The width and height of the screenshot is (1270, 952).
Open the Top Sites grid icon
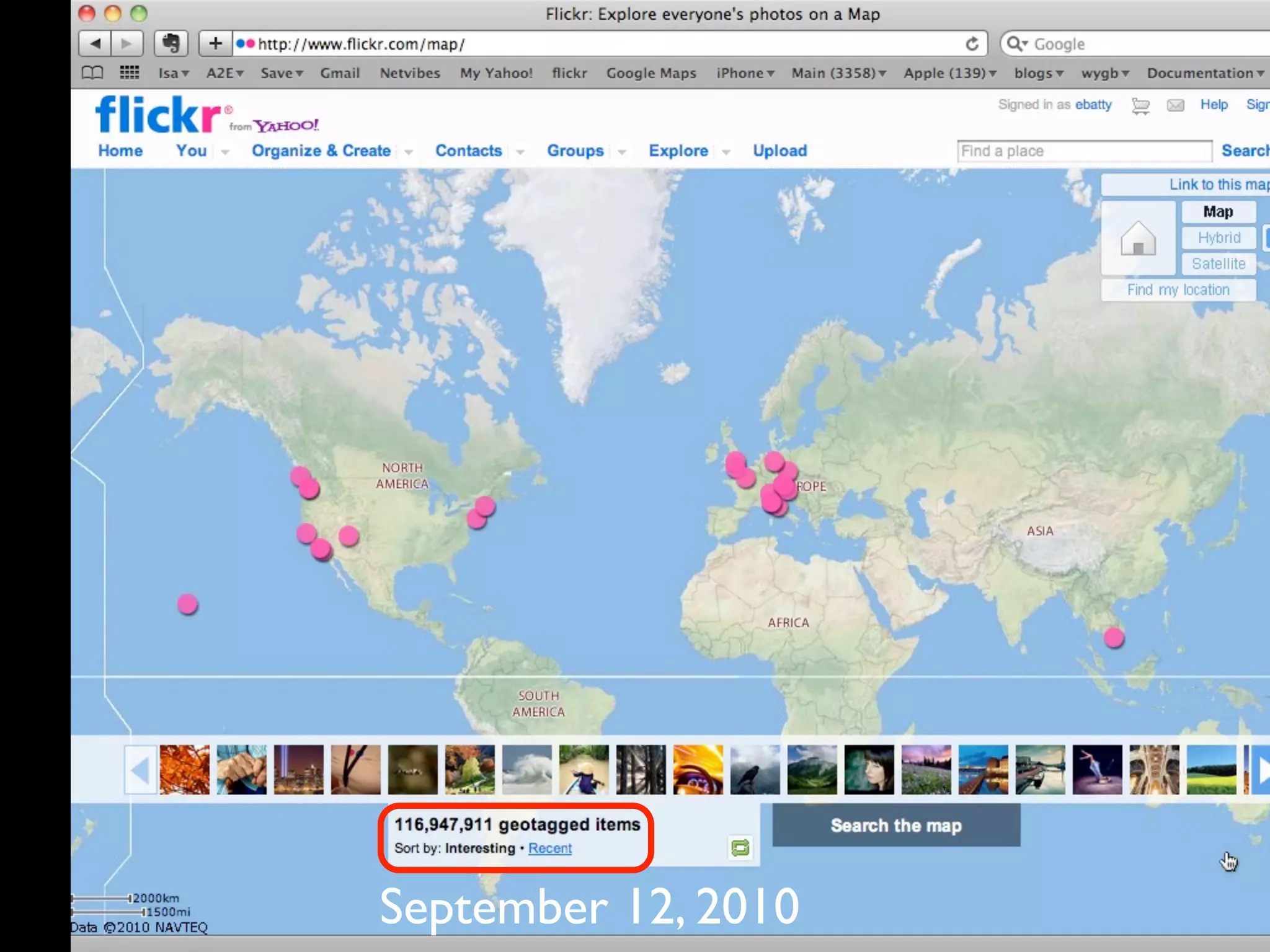(x=129, y=73)
